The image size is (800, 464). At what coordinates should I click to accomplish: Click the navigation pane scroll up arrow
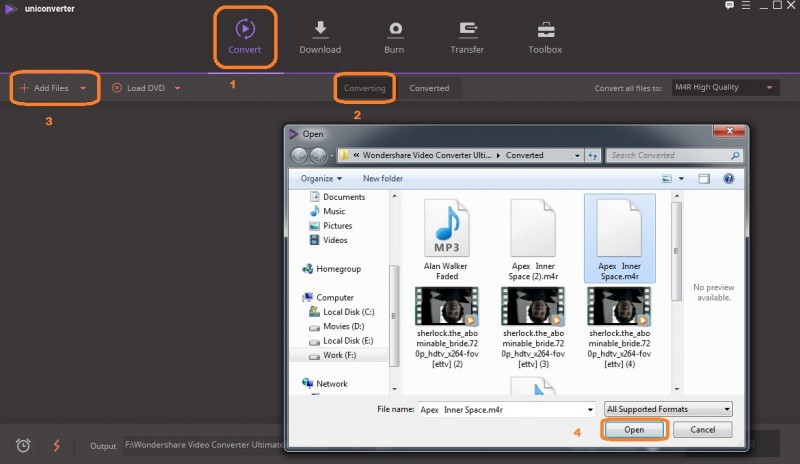point(394,196)
